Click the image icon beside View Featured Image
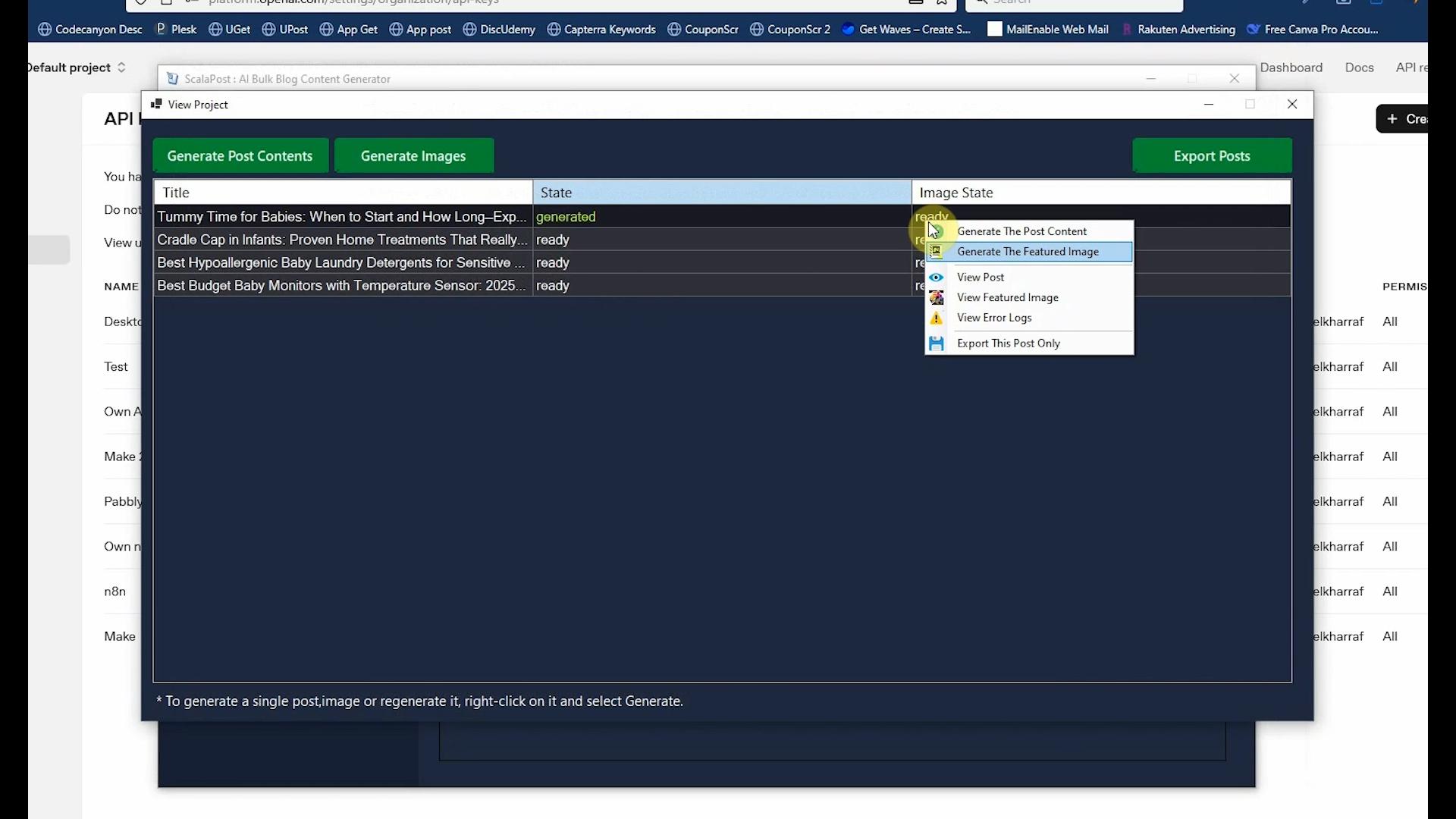 pos(937,297)
